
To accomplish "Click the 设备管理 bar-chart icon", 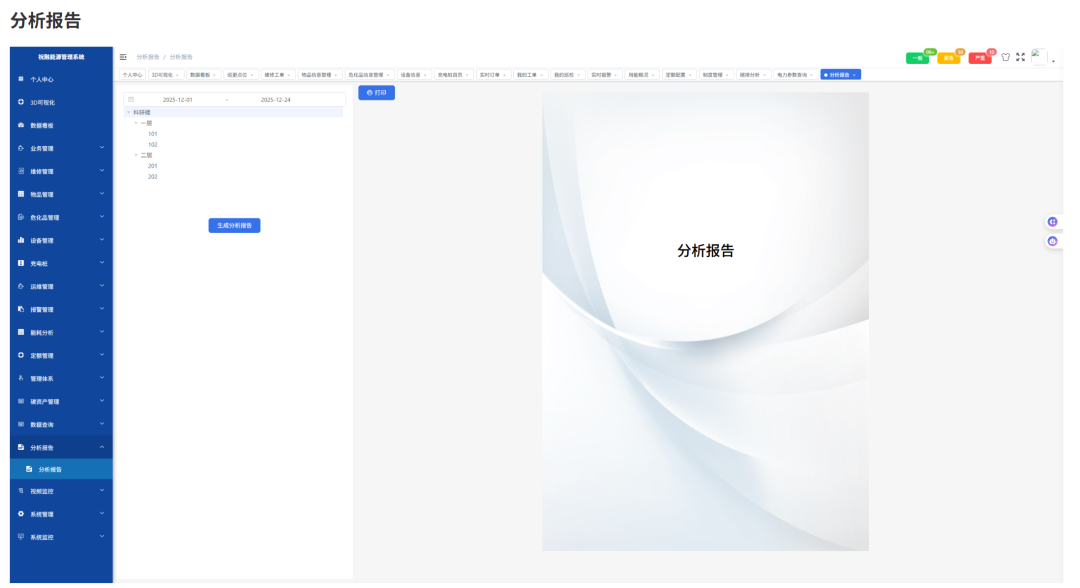I will point(21,241).
